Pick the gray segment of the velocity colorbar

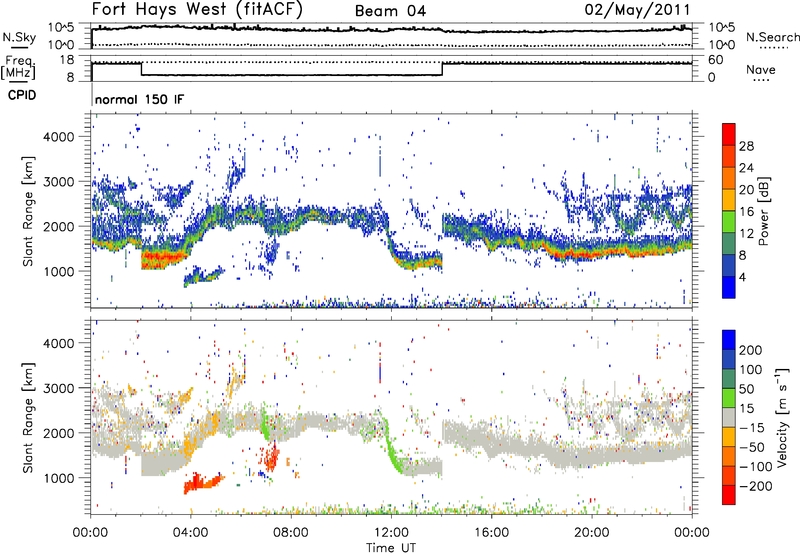point(729,417)
